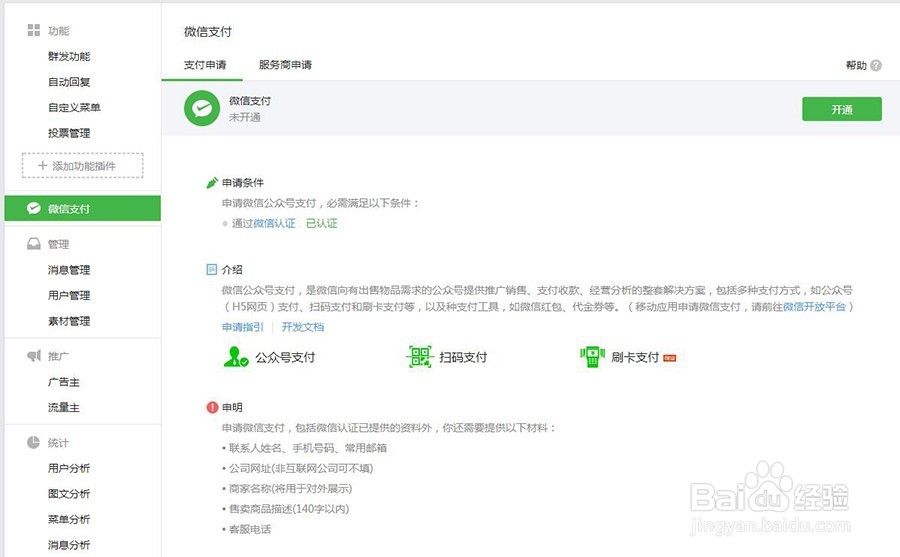
Task: Click the 扫码支付 label
Action: (x=463, y=357)
